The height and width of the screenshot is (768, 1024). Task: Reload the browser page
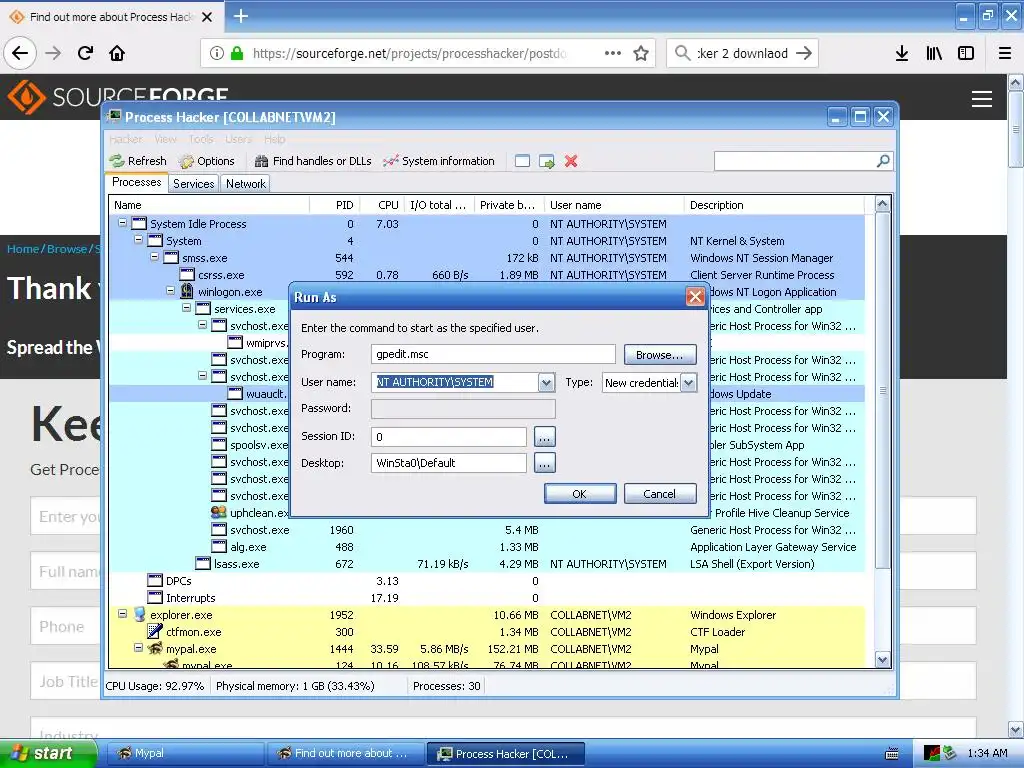[85, 53]
